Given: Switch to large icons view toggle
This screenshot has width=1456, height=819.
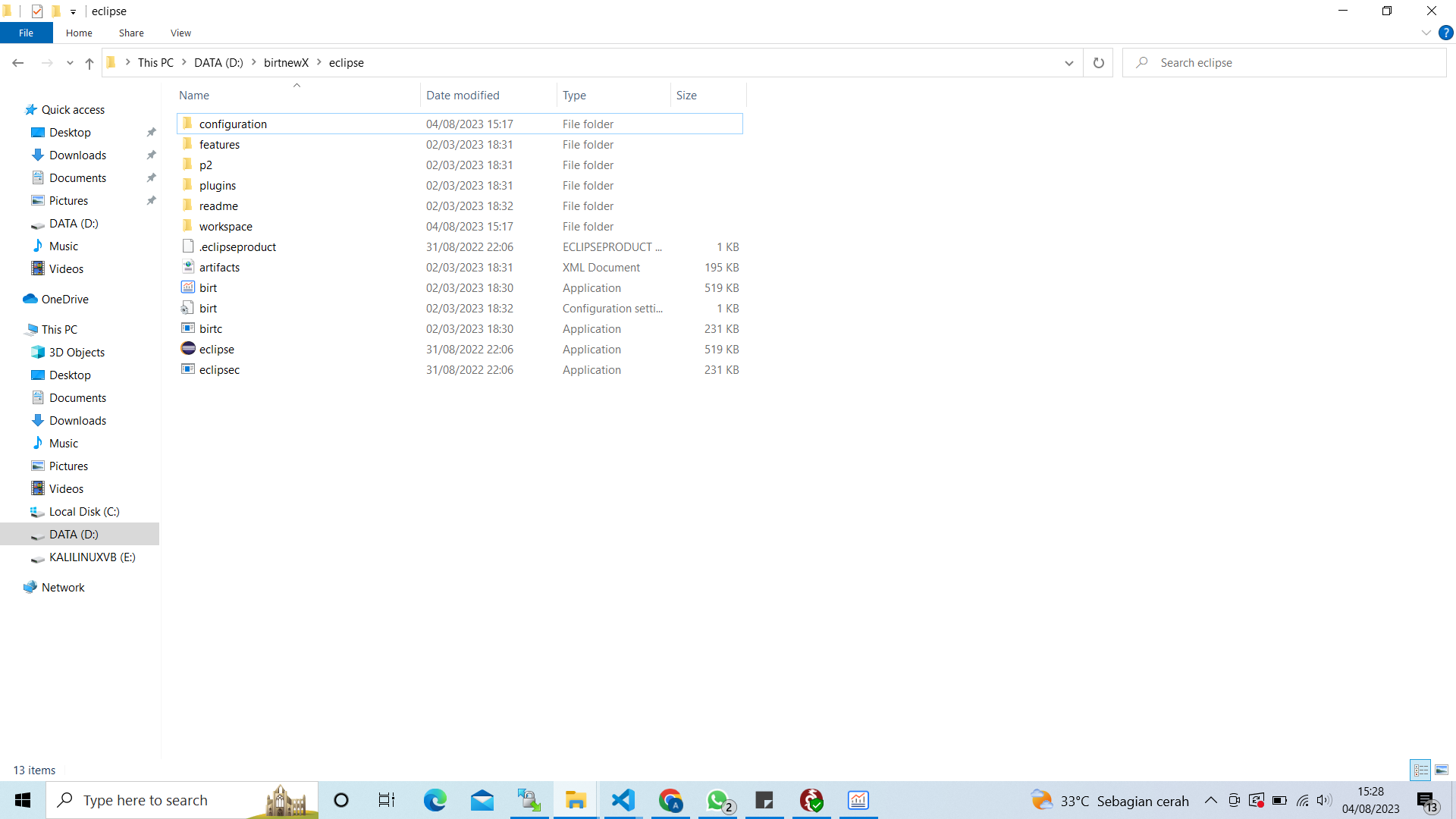Looking at the screenshot, I should pyautogui.click(x=1442, y=770).
